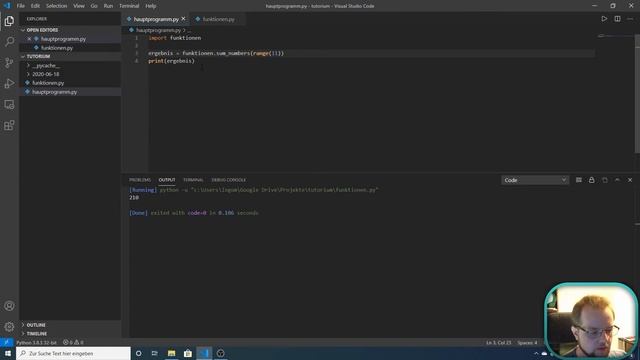
Task: Open the Terminal menu
Action: coord(129,6)
